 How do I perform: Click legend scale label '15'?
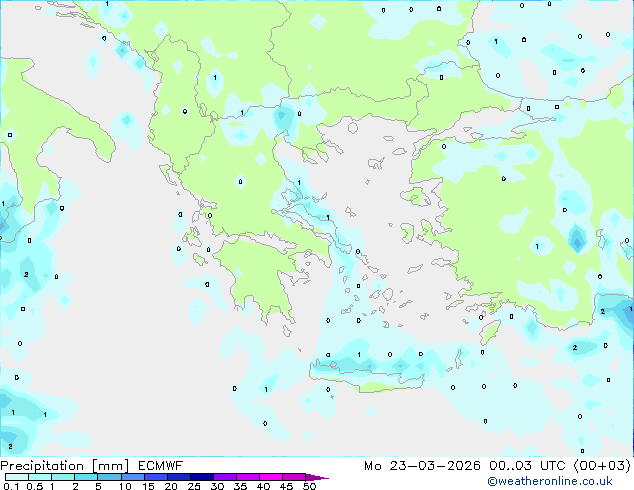coord(148,486)
